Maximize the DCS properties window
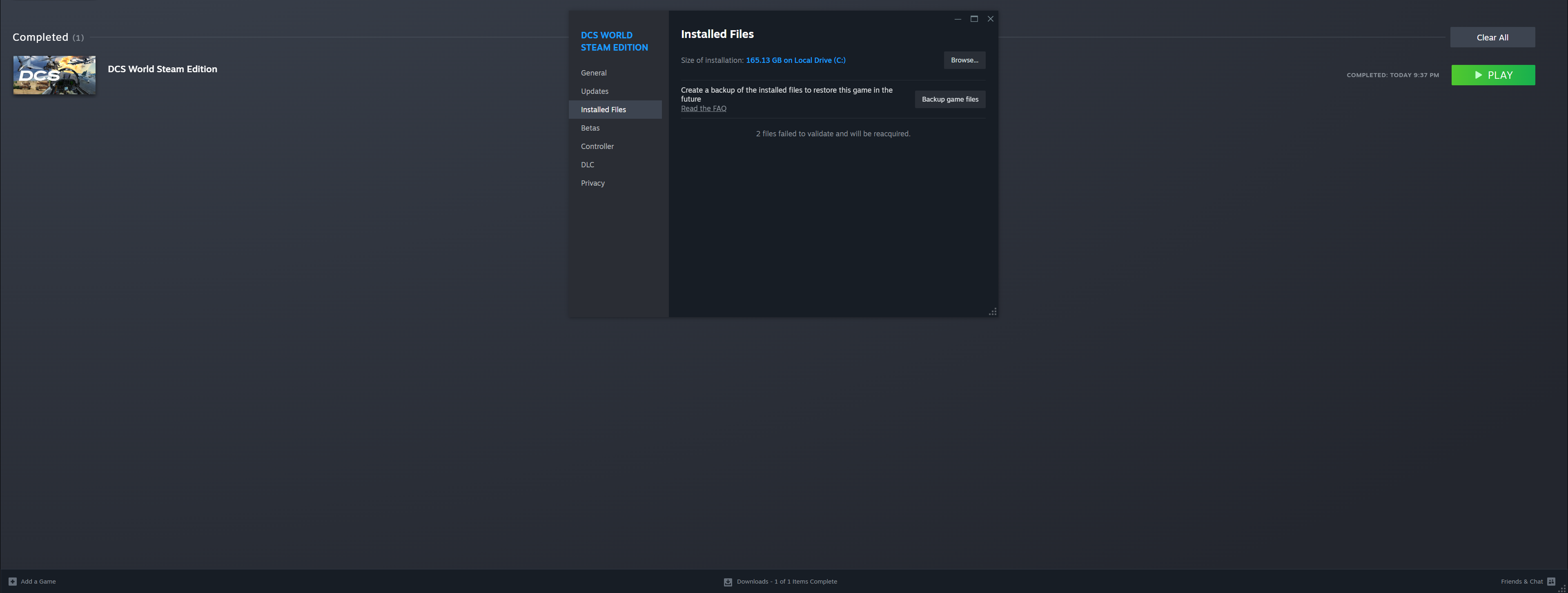 coord(974,19)
